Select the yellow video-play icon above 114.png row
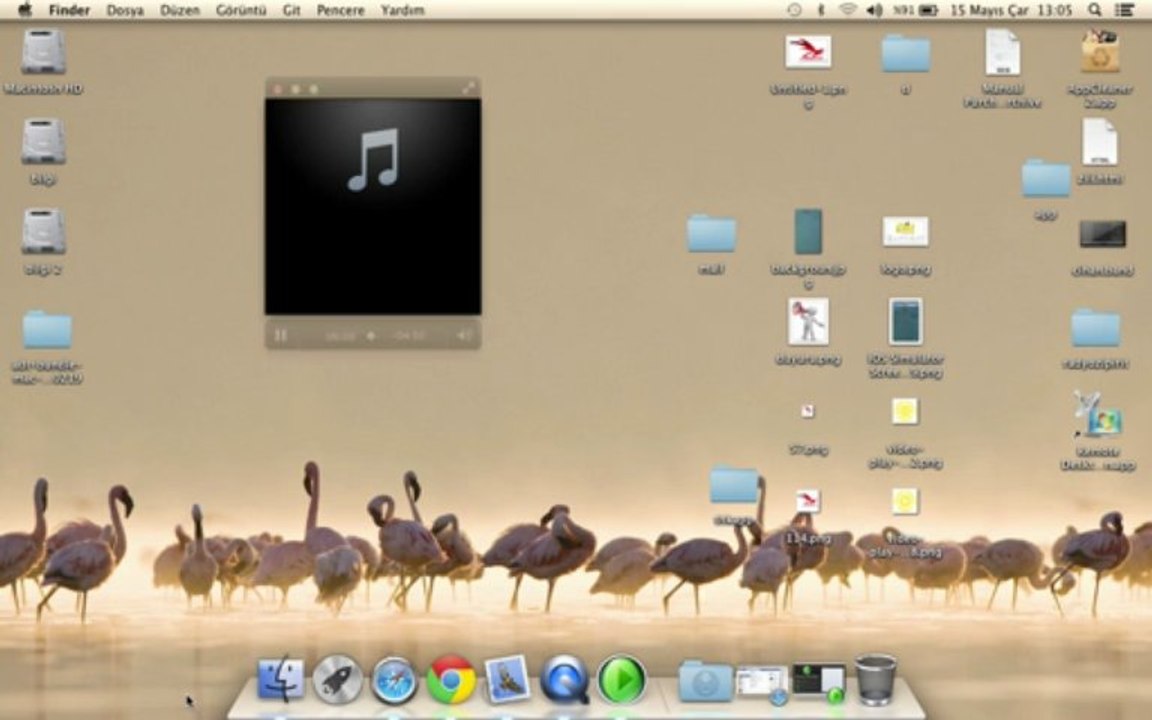The image size is (1152, 720). (904, 411)
